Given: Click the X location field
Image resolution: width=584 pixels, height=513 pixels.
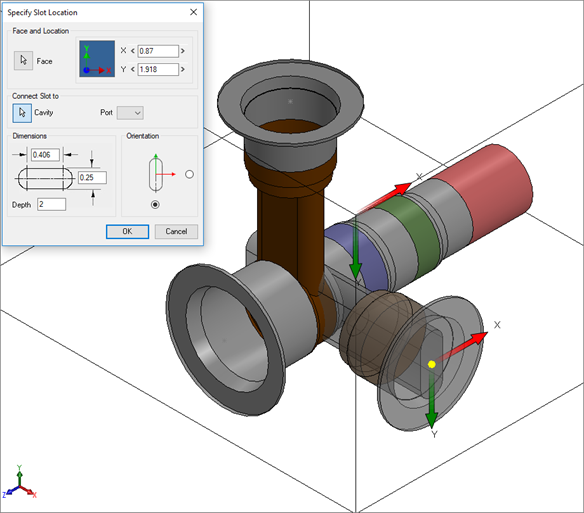Looking at the screenshot, I should pyautogui.click(x=158, y=51).
